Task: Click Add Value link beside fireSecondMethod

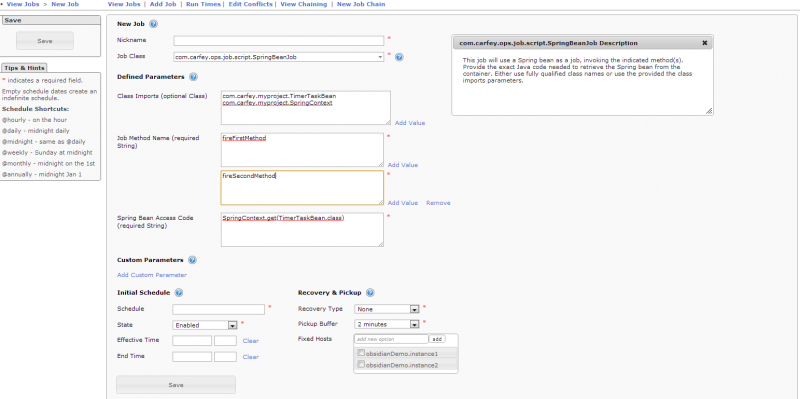Action: (x=403, y=203)
